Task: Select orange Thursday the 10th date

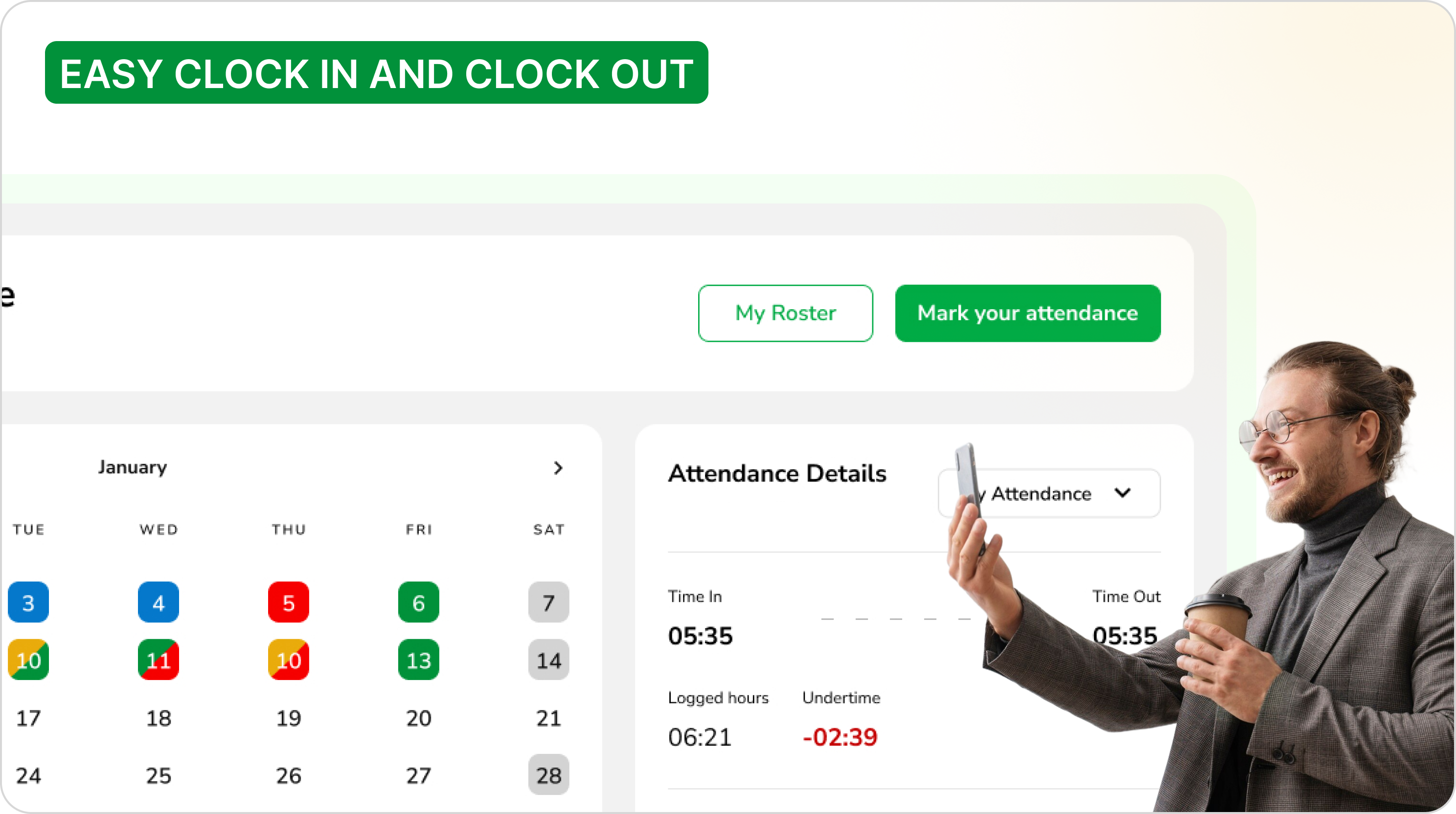Action: [x=288, y=660]
